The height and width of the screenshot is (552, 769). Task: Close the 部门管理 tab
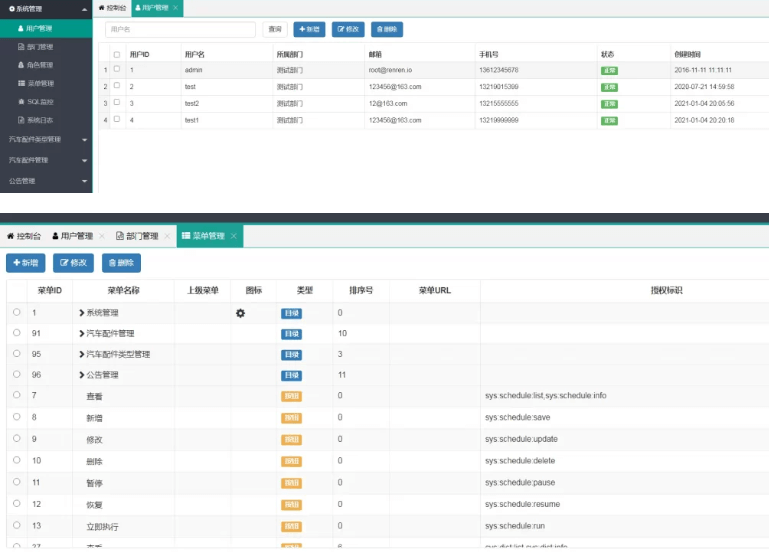(x=167, y=236)
